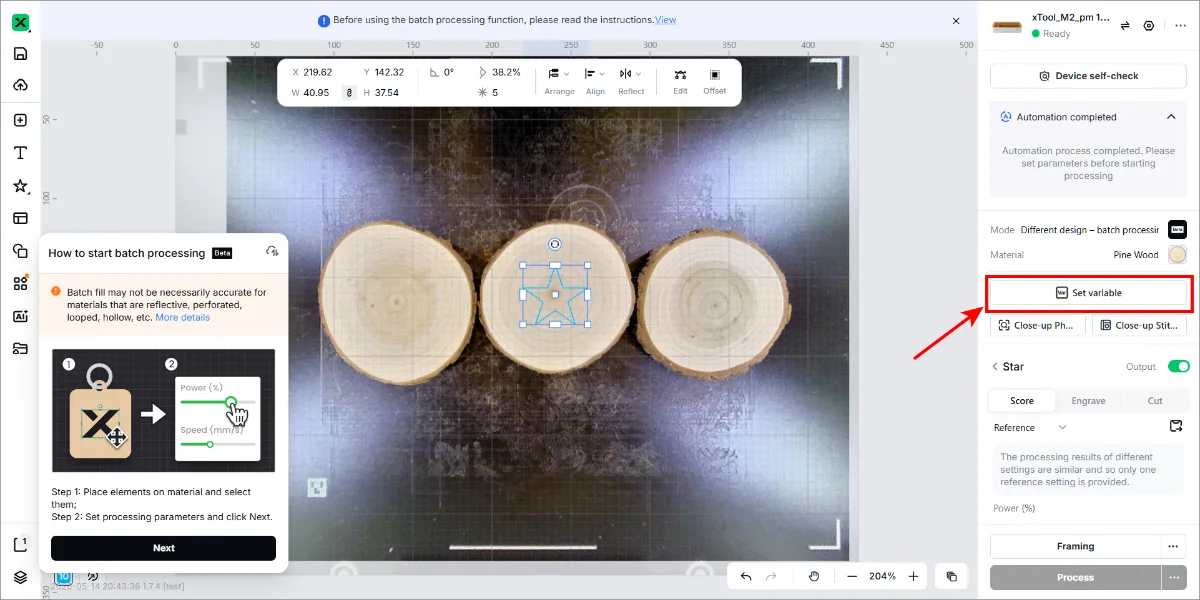
Task: Switch to the Engrave tab
Action: [1088, 401]
